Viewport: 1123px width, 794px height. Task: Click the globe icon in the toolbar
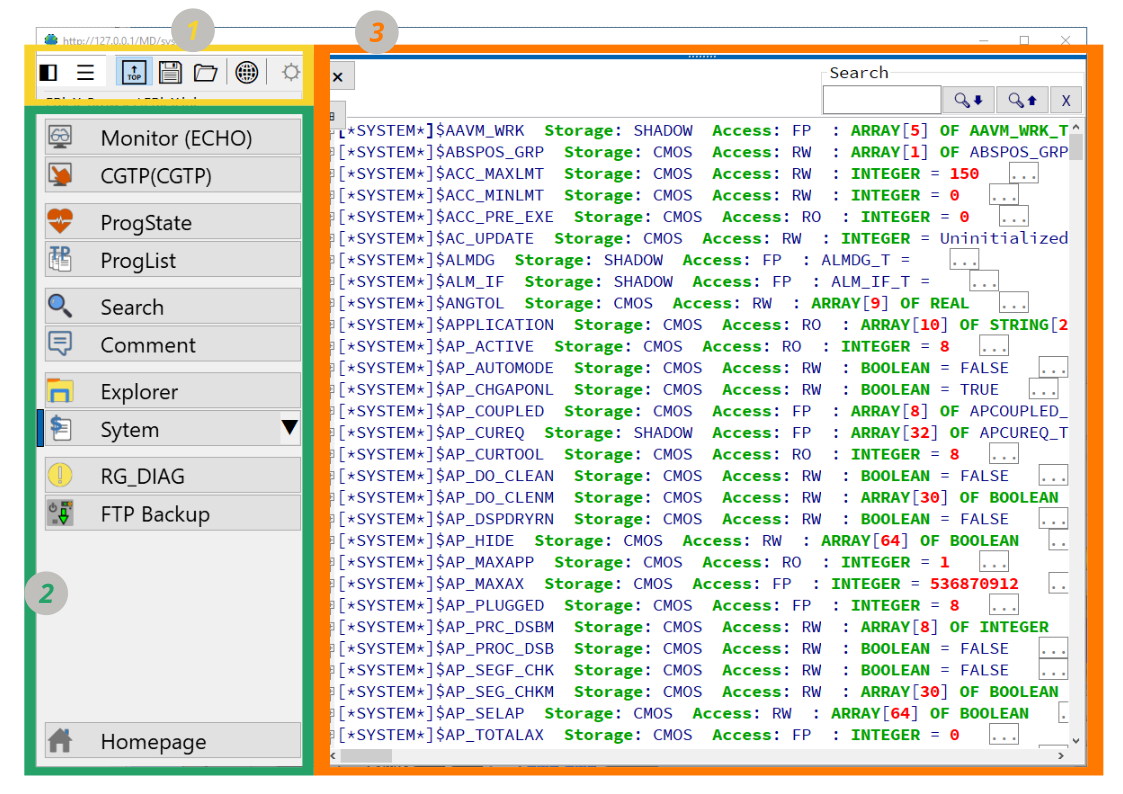tap(246, 71)
